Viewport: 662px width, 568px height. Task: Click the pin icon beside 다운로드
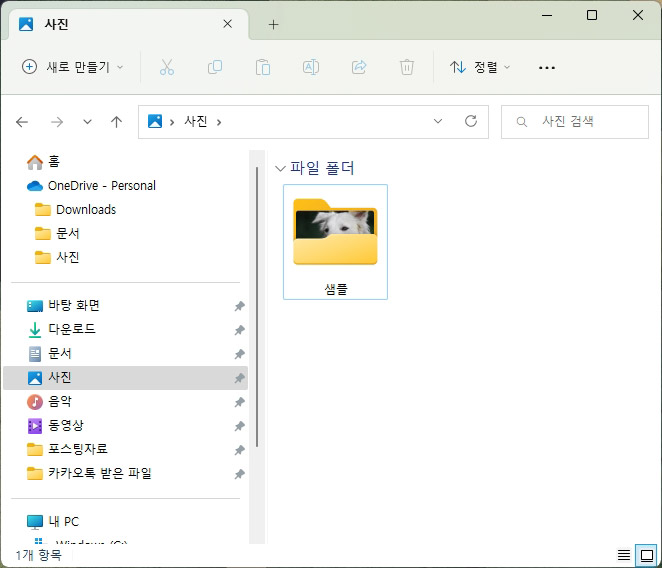click(239, 330)
